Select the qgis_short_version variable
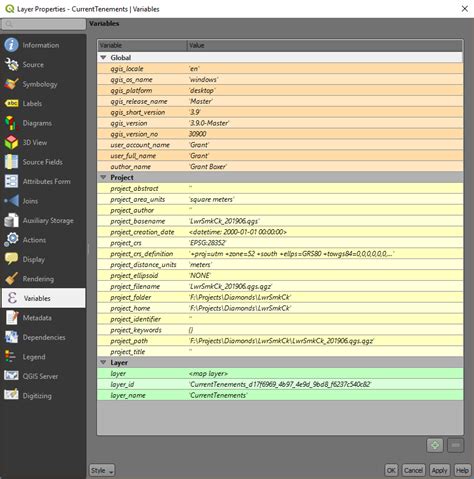 tap(280, 112)
